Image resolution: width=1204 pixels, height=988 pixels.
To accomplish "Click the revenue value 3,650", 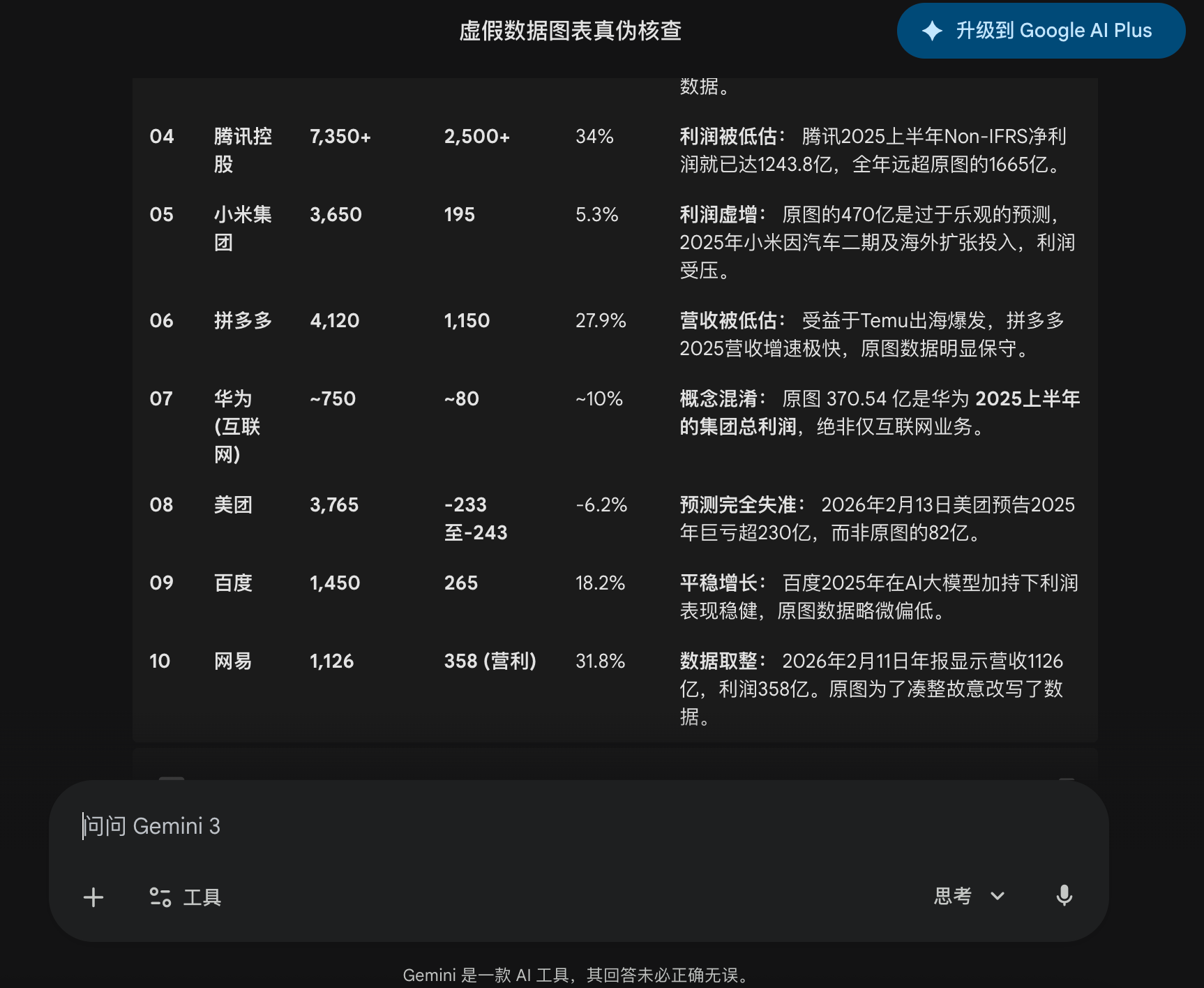I will coord(336,214).
